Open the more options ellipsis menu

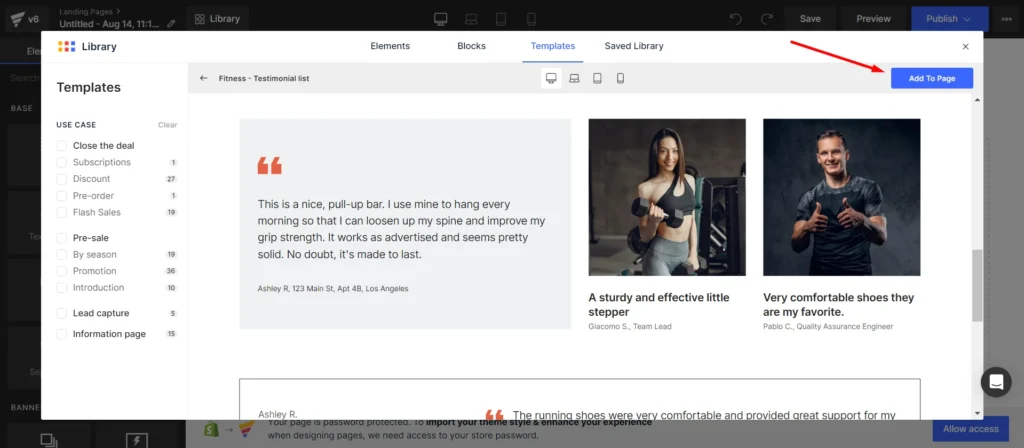pos(1006,19)
